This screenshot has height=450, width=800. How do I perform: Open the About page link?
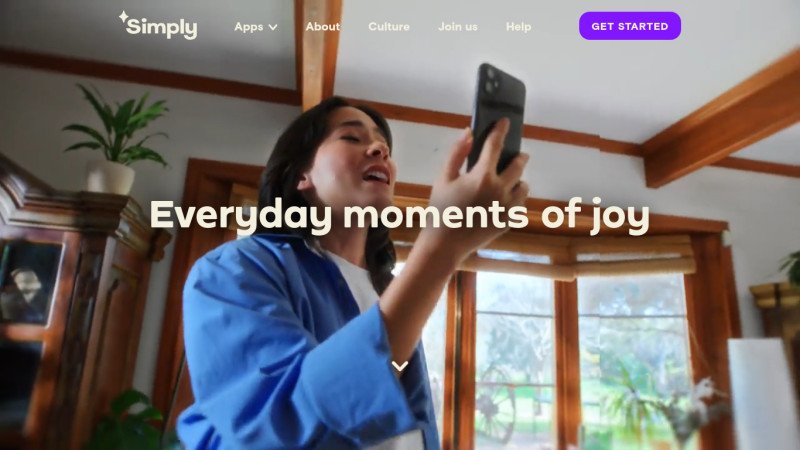pyautogui.click(x=322, y=27)
